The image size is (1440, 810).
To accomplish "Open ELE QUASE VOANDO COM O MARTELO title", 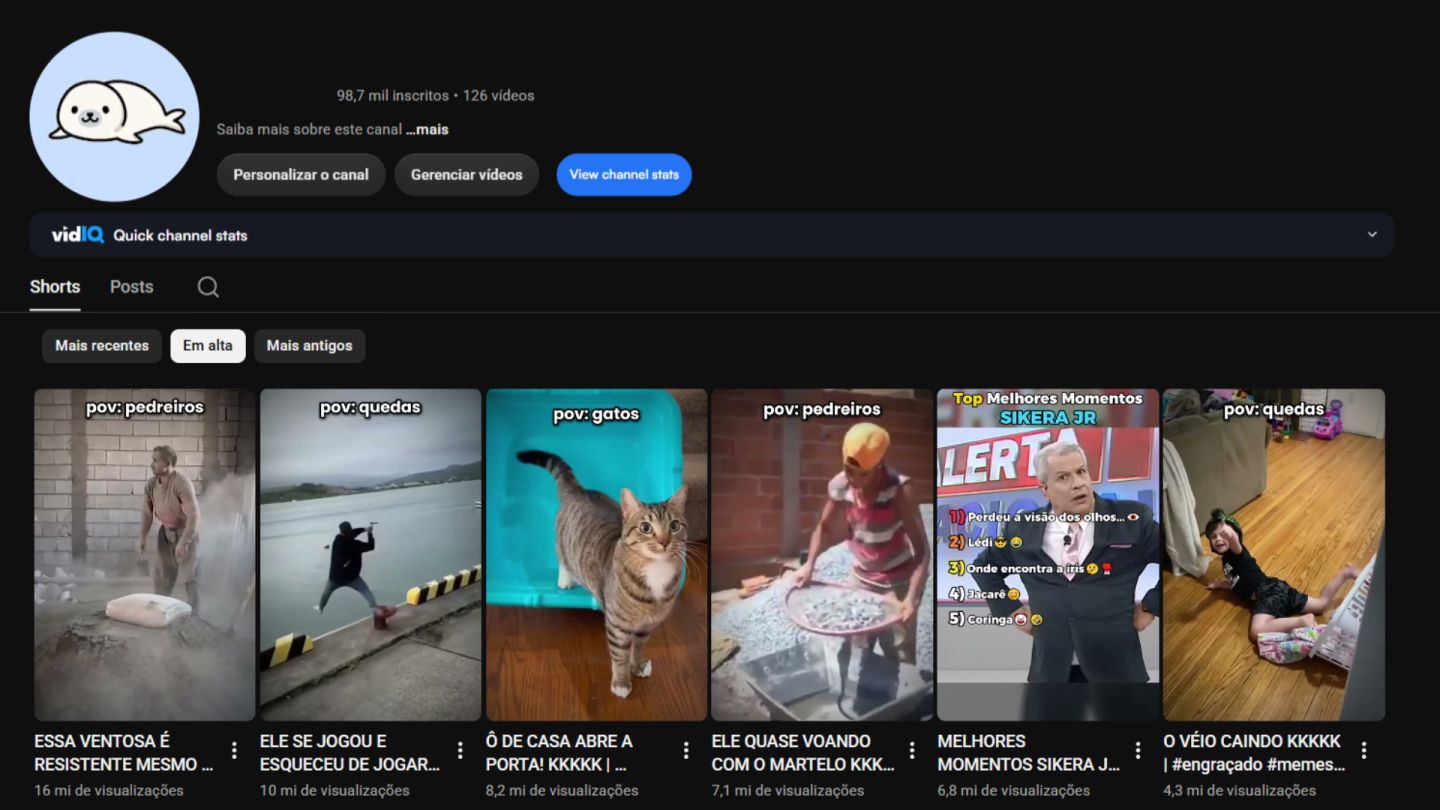I will click(802, 753).
